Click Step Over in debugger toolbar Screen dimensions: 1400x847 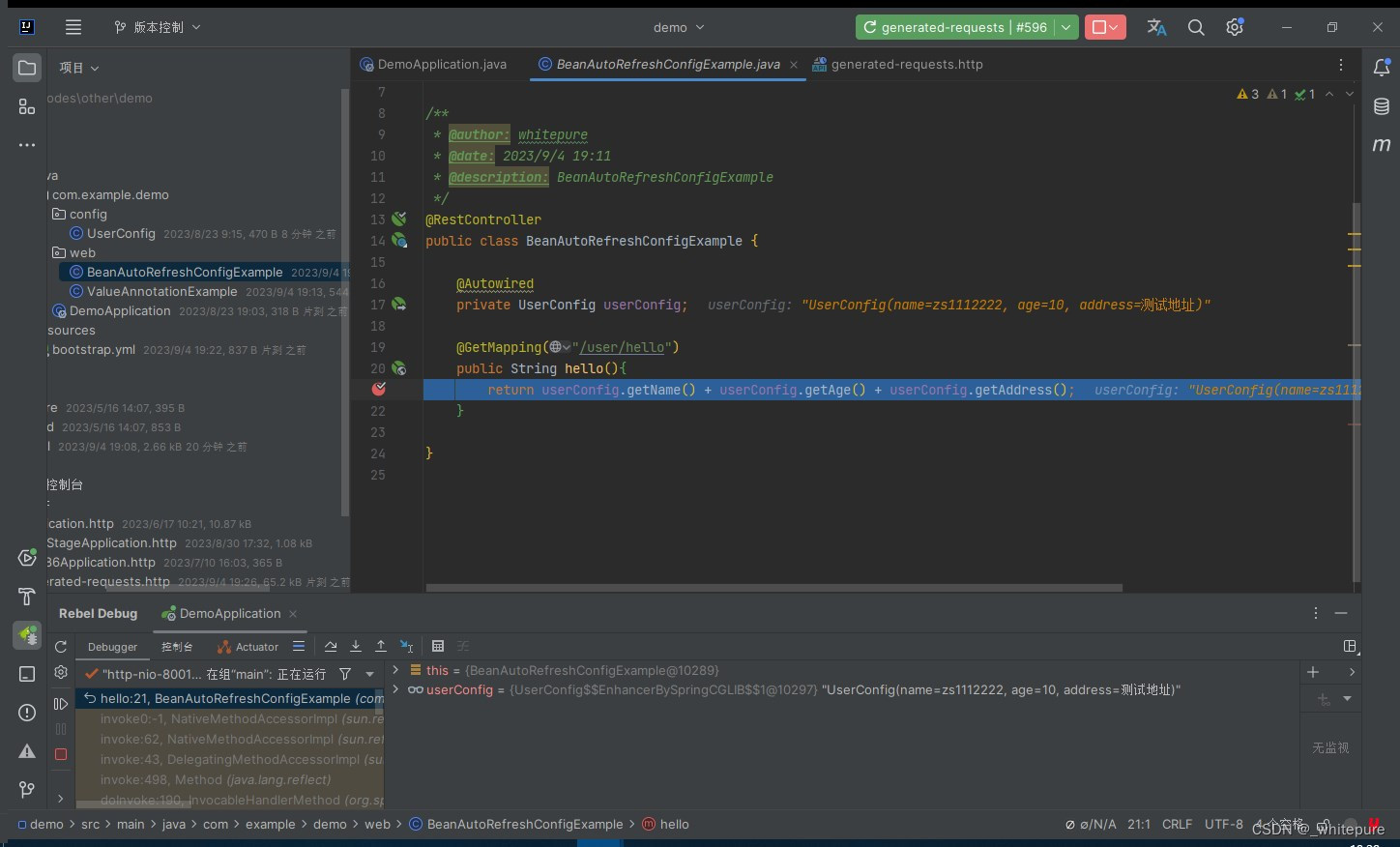[331, 646]
